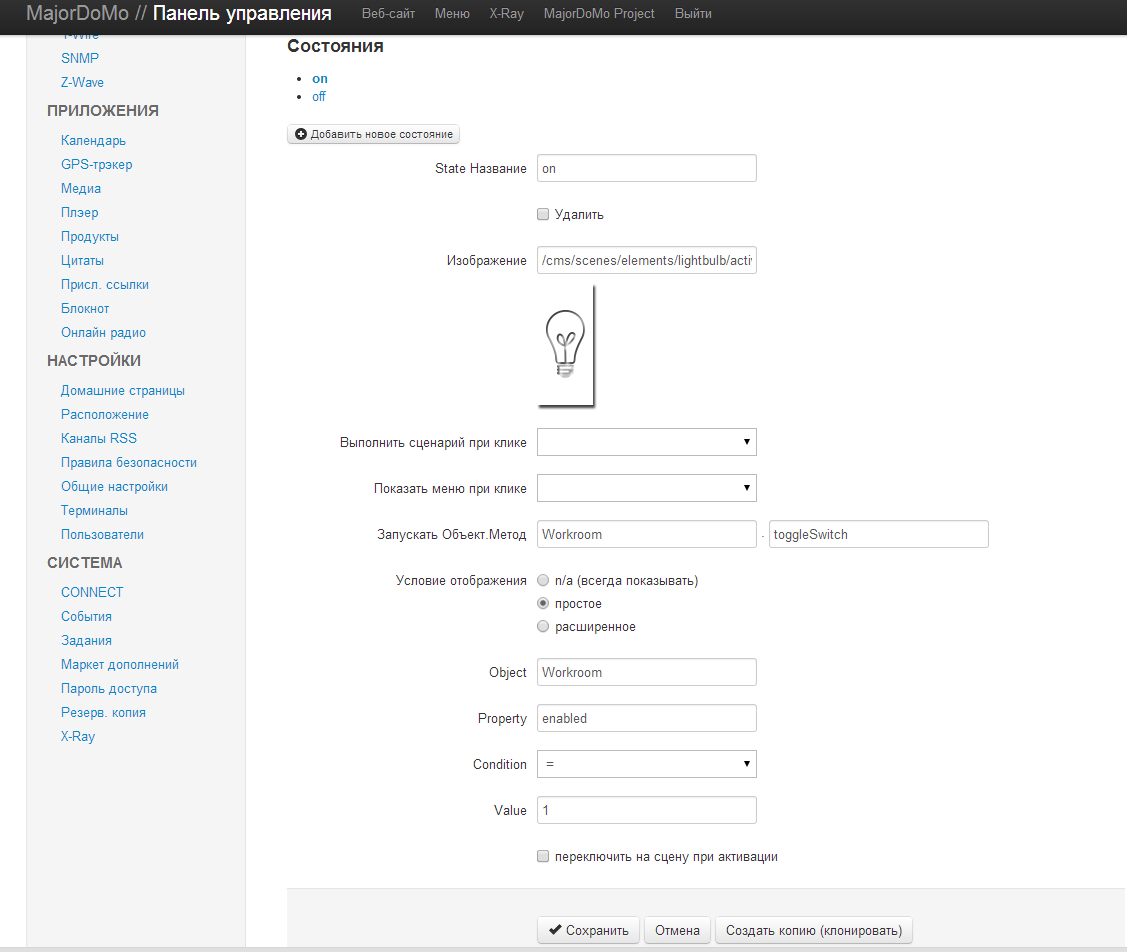Enable переключить на сцену при активации checkbox
Screen dimensions: 1127x952
tap(543, 856)
